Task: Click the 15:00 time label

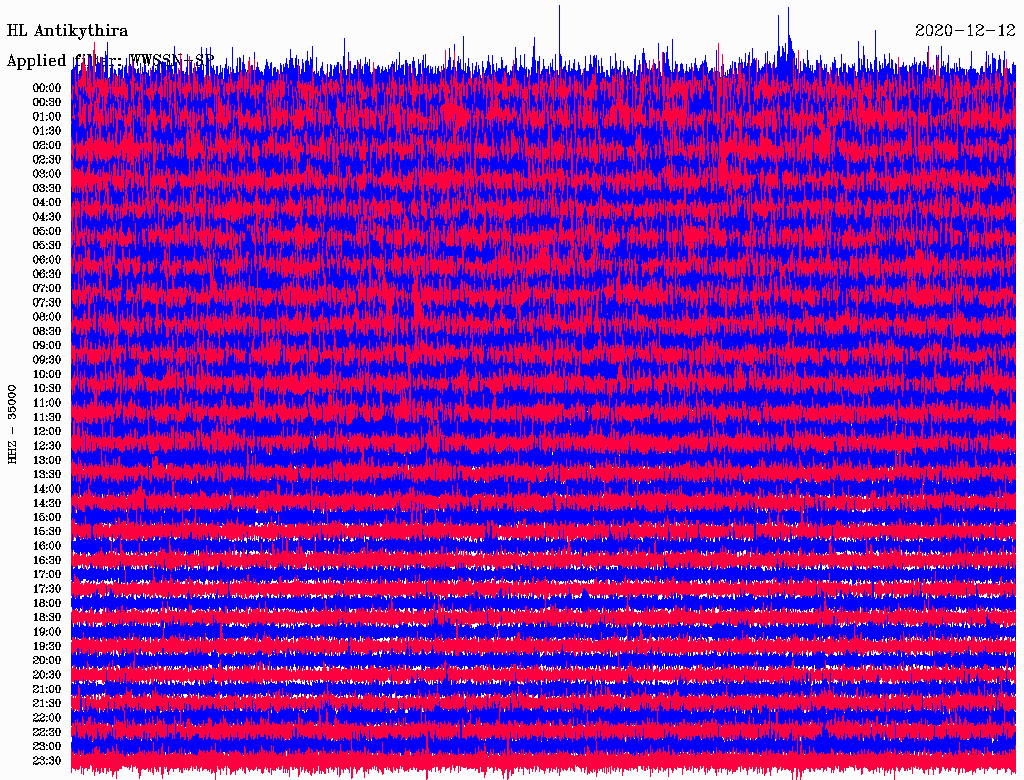Action: 47,517
